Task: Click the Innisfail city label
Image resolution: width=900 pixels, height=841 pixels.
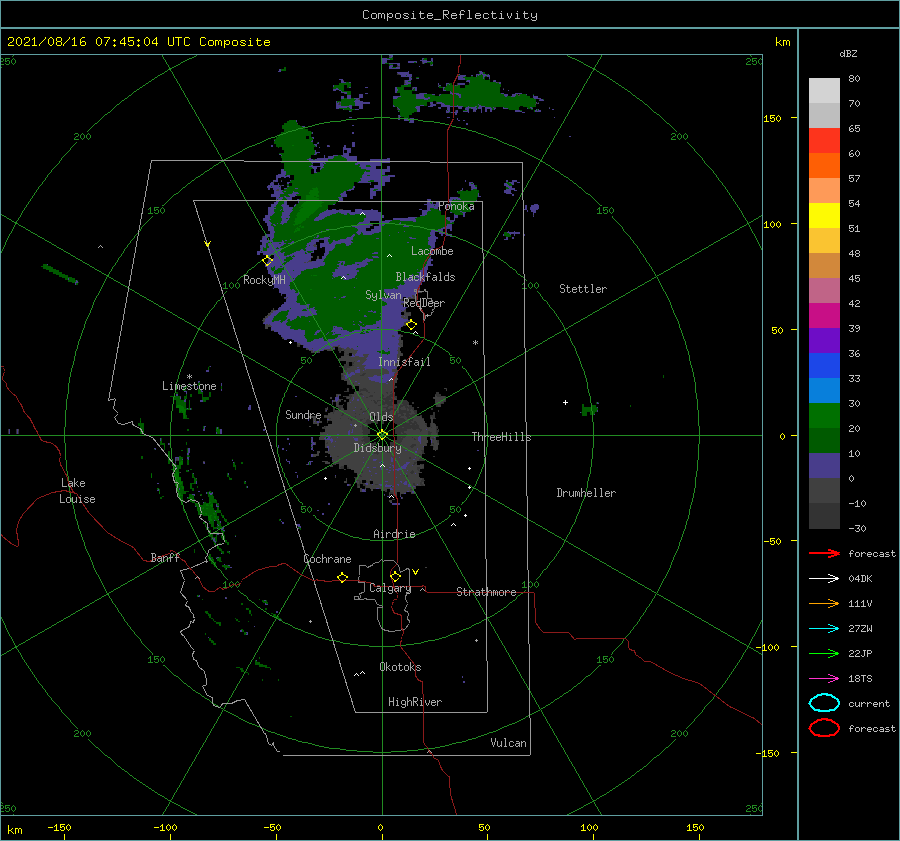Action: [x=404, y=362]
